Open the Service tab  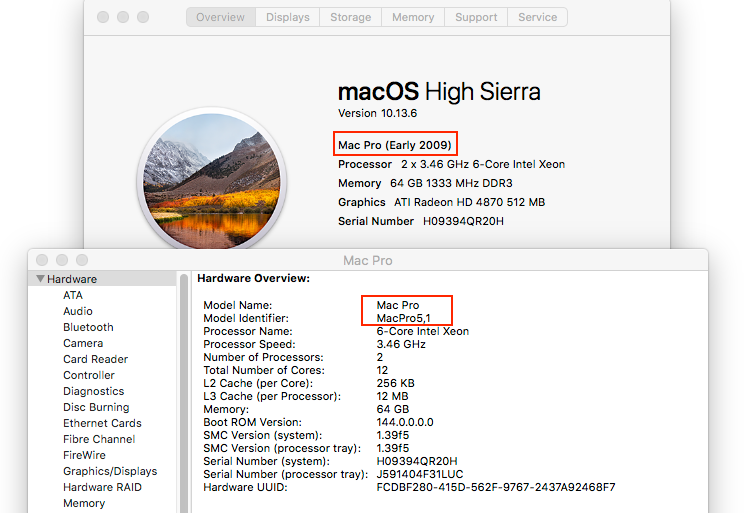pyautogui.click(x=538, y=17)
